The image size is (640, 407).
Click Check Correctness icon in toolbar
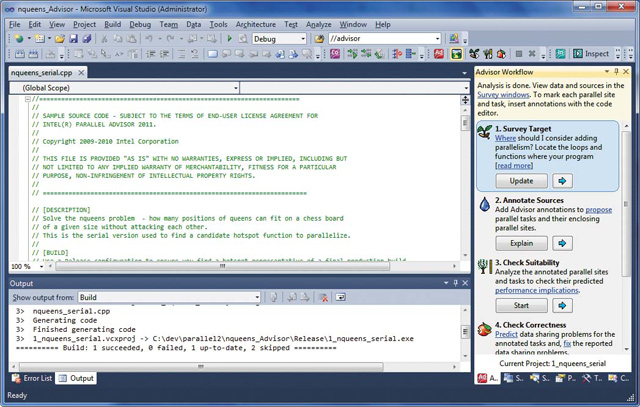tap(501, 54)
